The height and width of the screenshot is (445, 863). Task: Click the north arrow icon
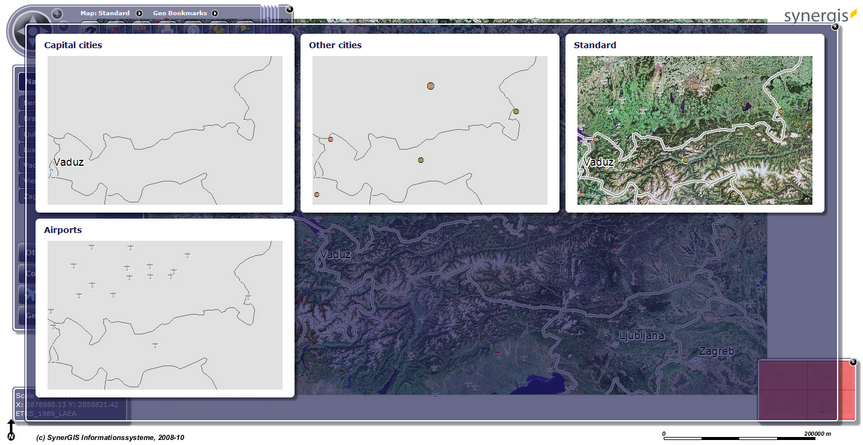click(12, 430)
